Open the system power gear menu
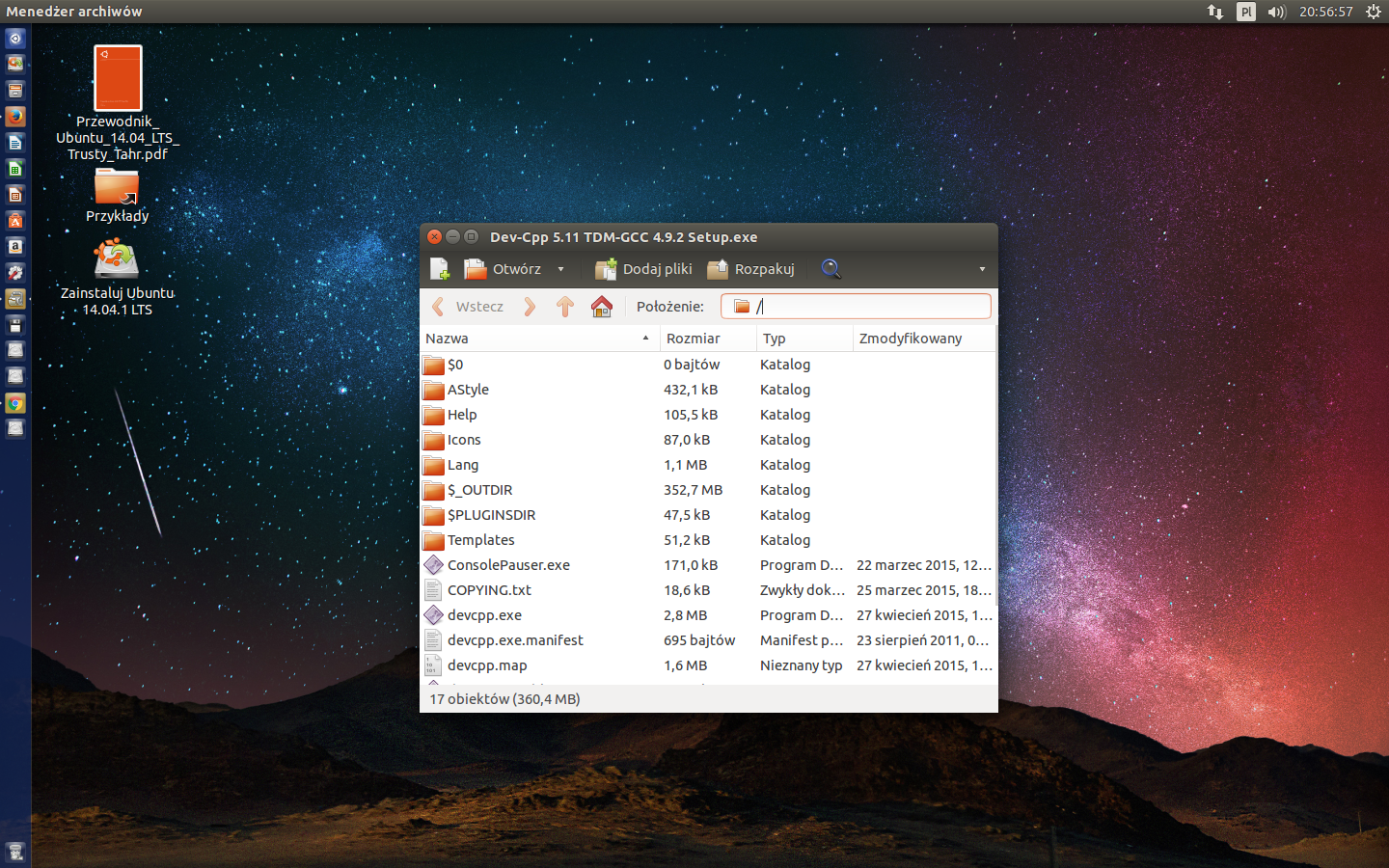Viewport: 1389px width, 868px height. coord(1374,12)
